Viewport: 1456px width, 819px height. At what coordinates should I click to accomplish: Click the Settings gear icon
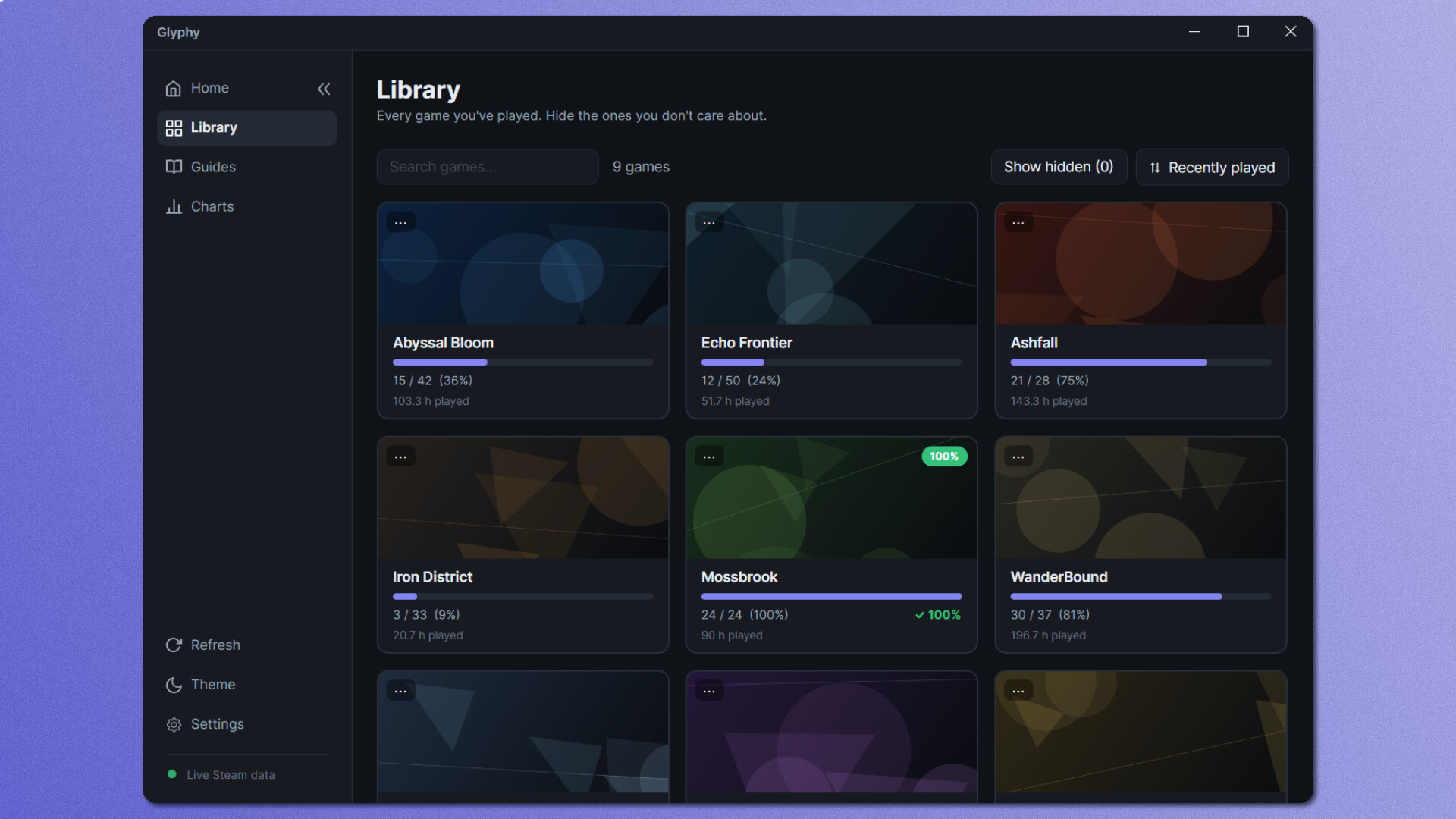click(x=174, y=725)
